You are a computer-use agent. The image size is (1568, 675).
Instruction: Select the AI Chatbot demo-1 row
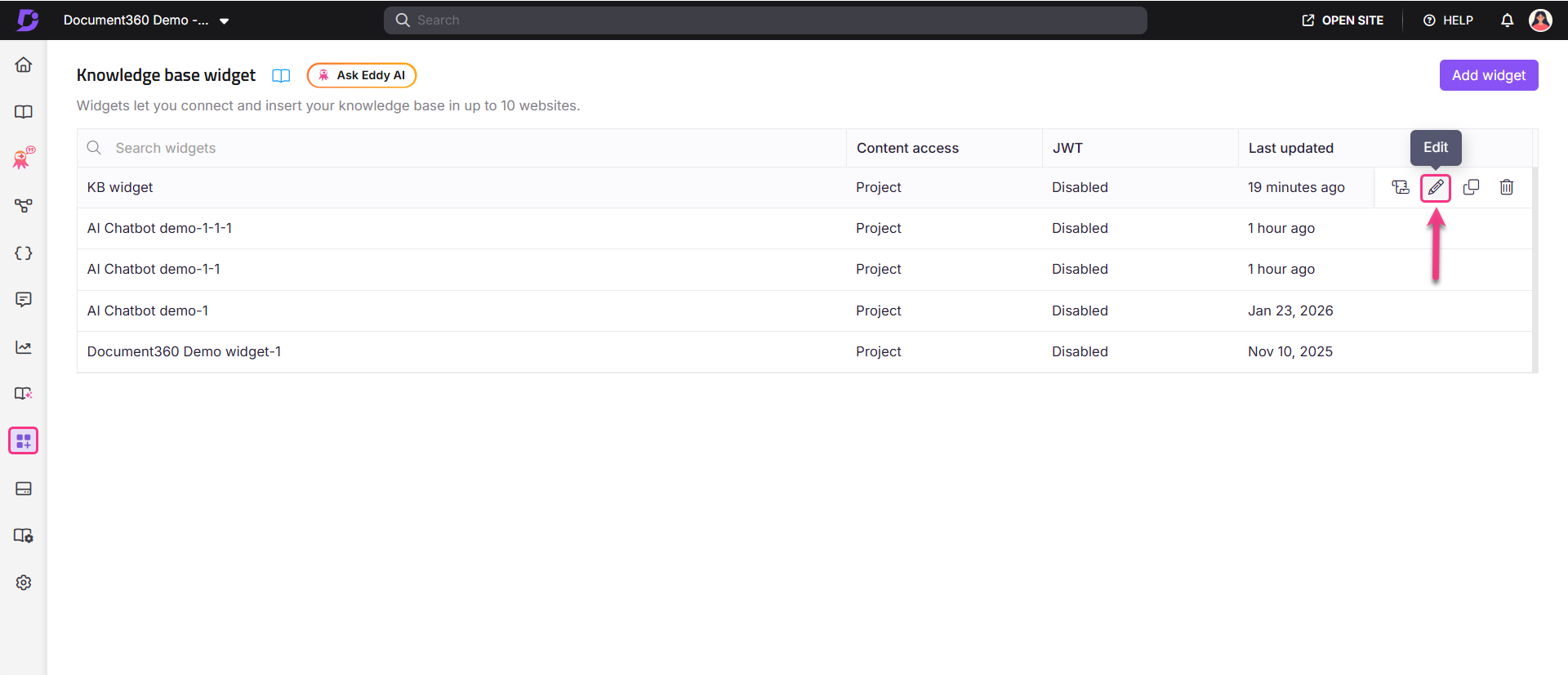pyautogui.click(x=804, y=311)
